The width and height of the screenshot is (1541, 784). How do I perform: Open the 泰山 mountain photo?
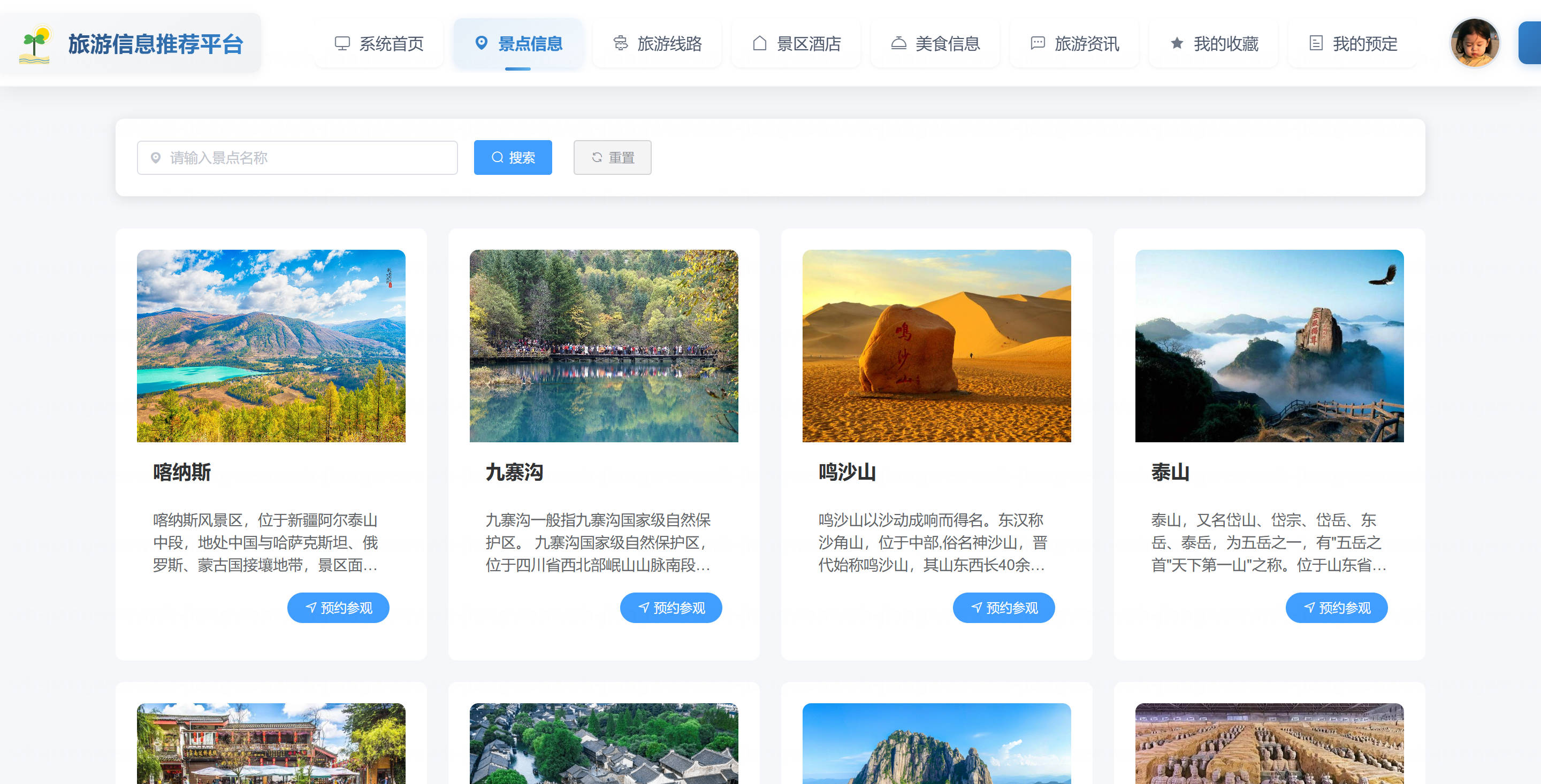pos(1269,346)
